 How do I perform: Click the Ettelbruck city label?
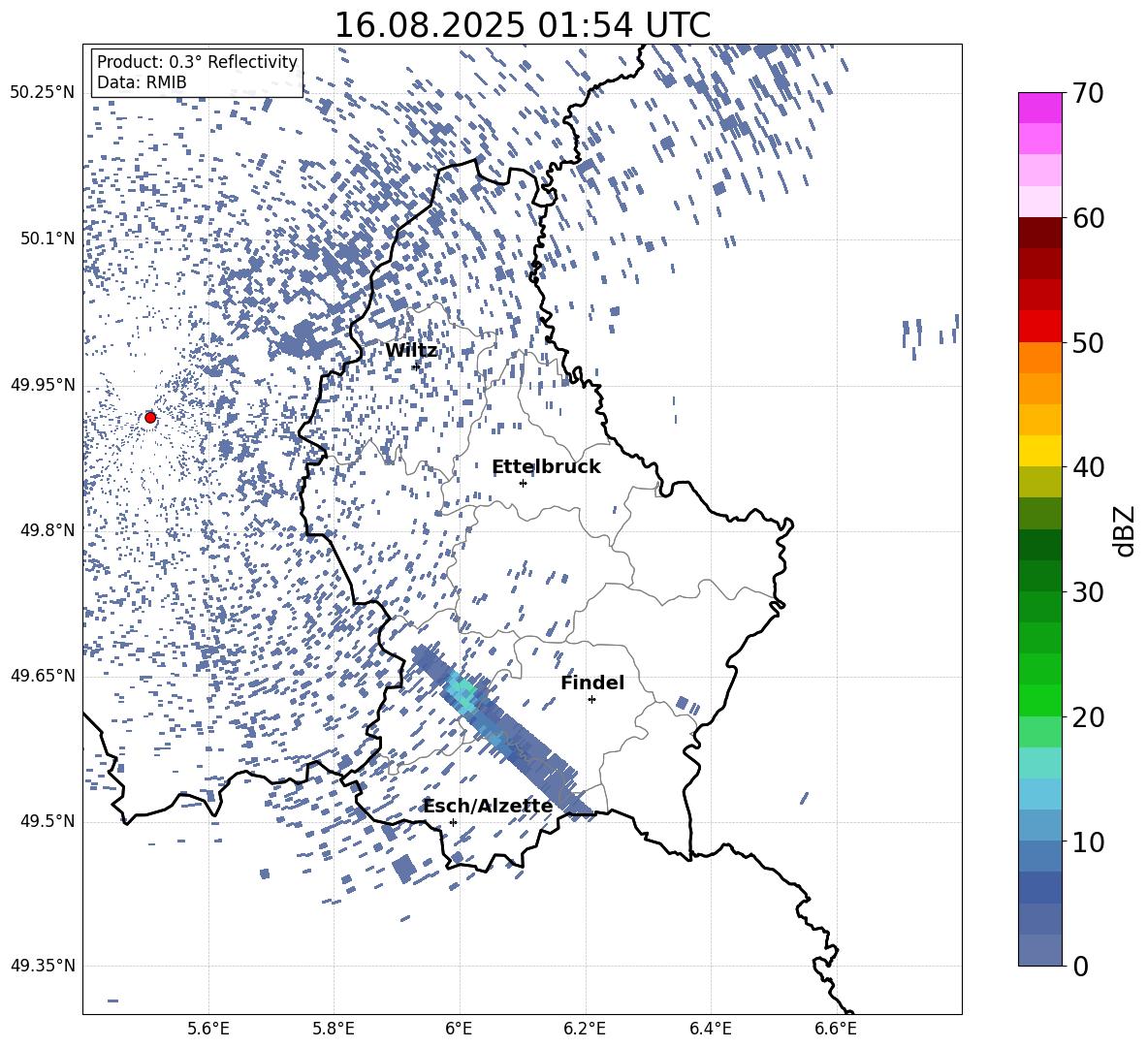pos(546,467)
